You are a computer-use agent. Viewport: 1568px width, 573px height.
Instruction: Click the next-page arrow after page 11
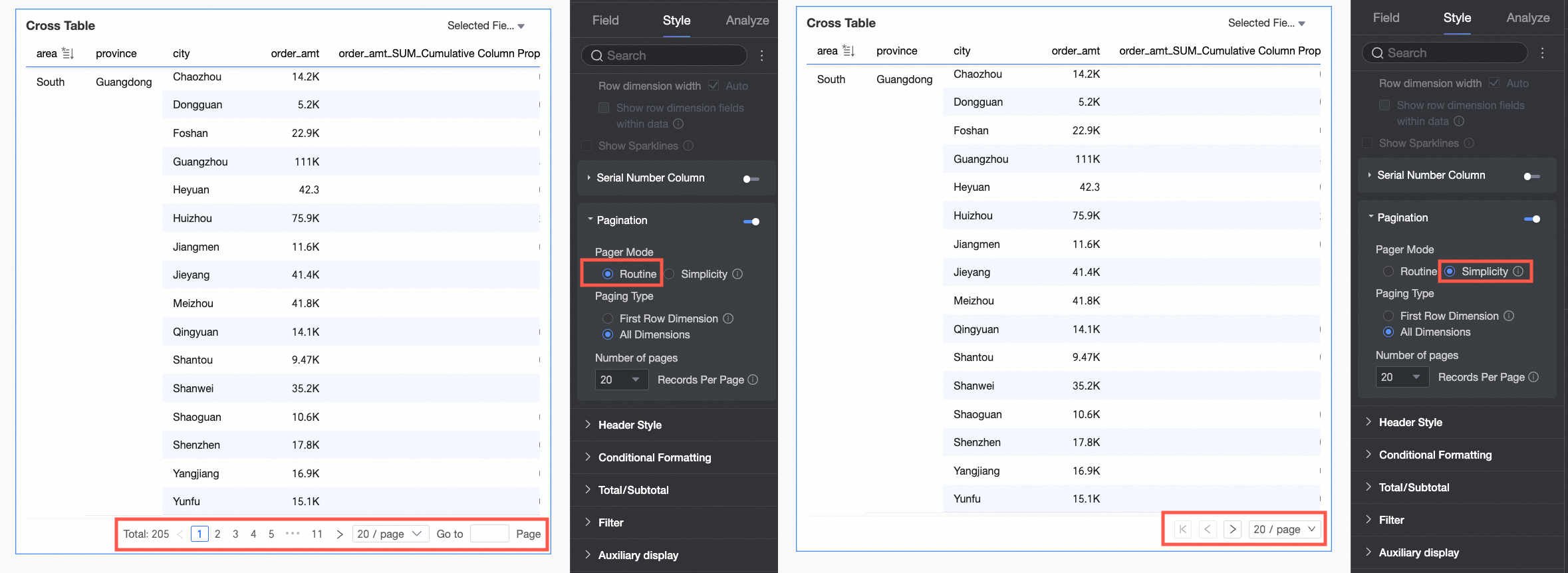[340, 534]
